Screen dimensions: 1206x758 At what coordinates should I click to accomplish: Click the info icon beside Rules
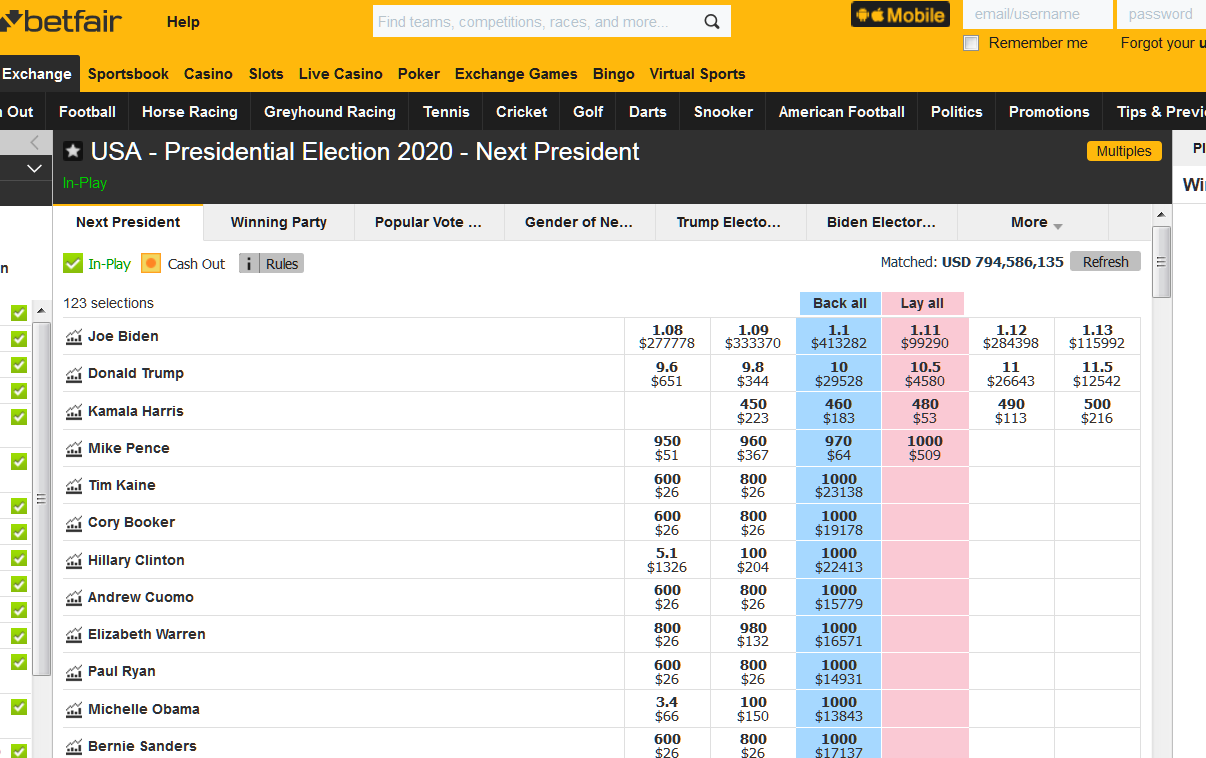pos(249,264)
